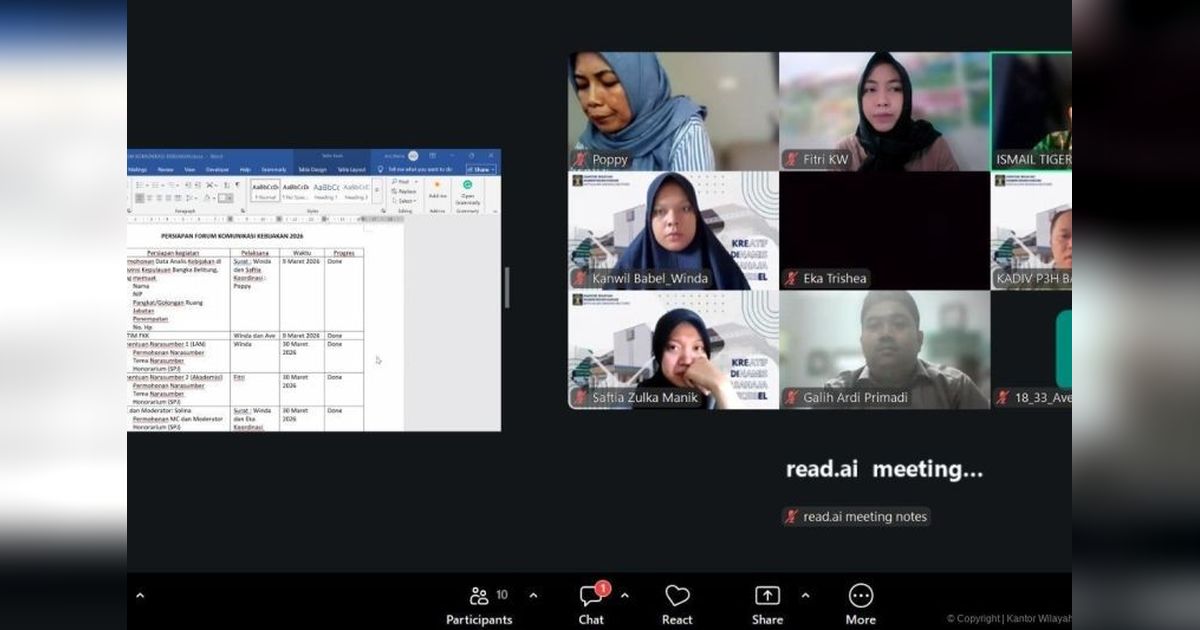Click the read.ai meeting notes button
This screenshot has height=630, width=1200.
[x=856, y=516]
